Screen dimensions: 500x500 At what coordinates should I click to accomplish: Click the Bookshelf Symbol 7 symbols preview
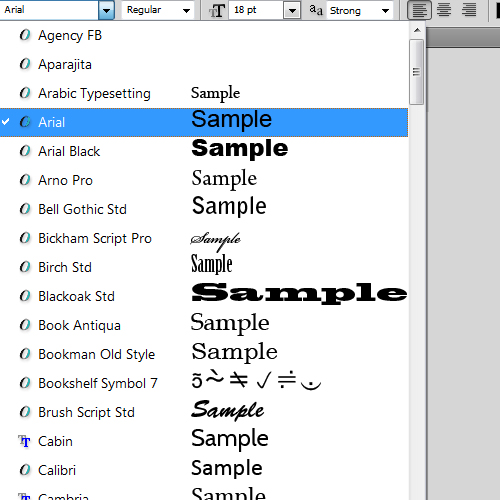(x=256, y=380)
